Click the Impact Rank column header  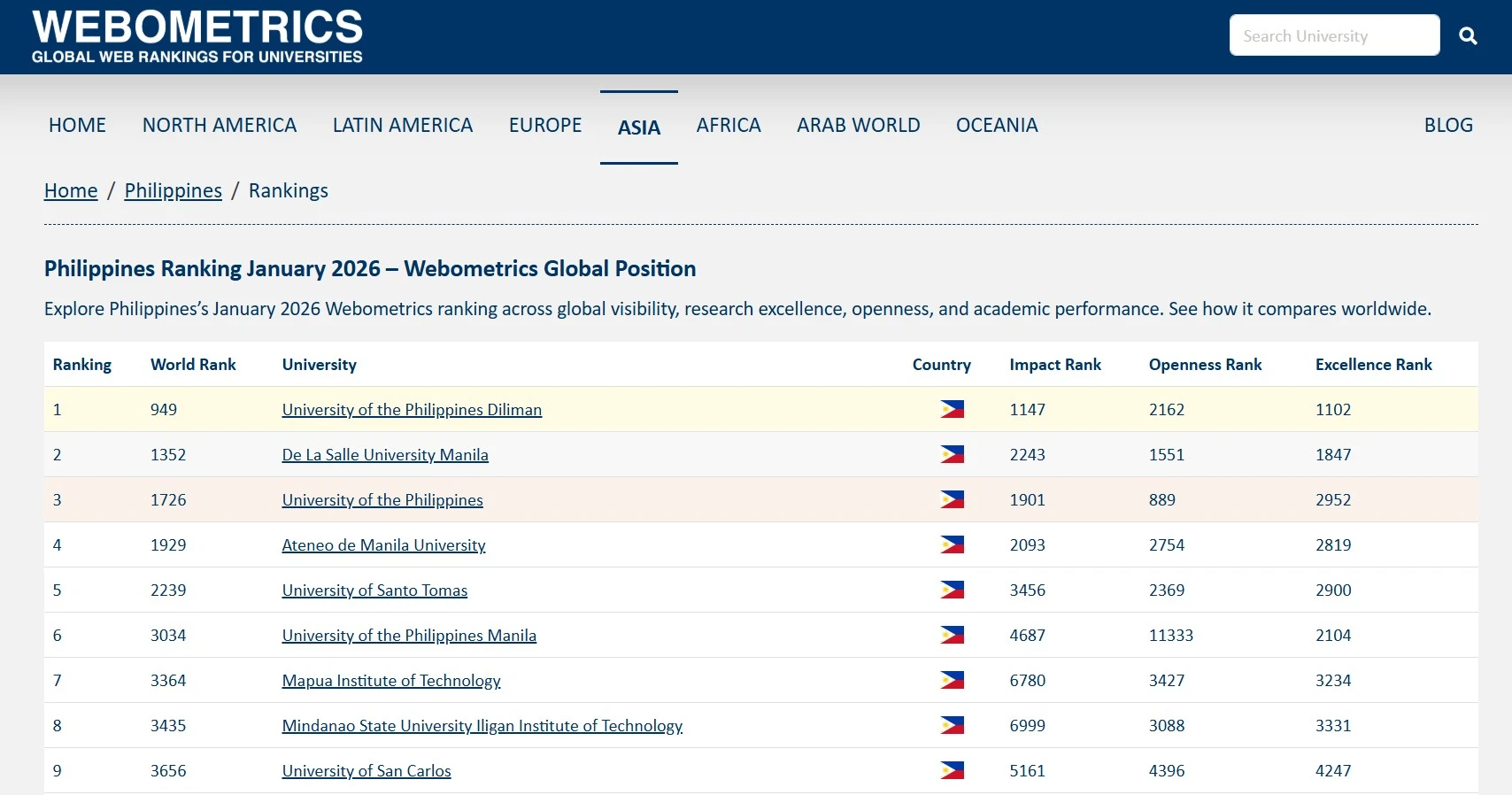(1055, 364)
